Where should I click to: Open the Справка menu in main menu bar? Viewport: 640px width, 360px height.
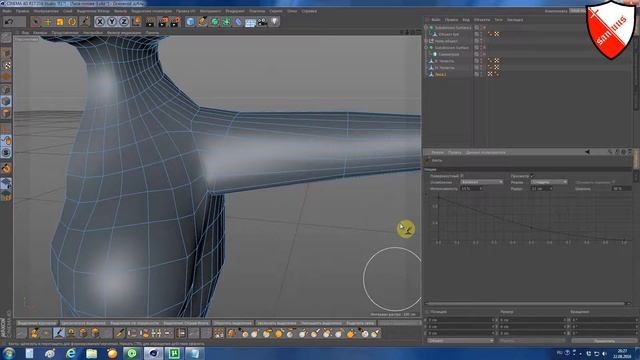point(309,11)
